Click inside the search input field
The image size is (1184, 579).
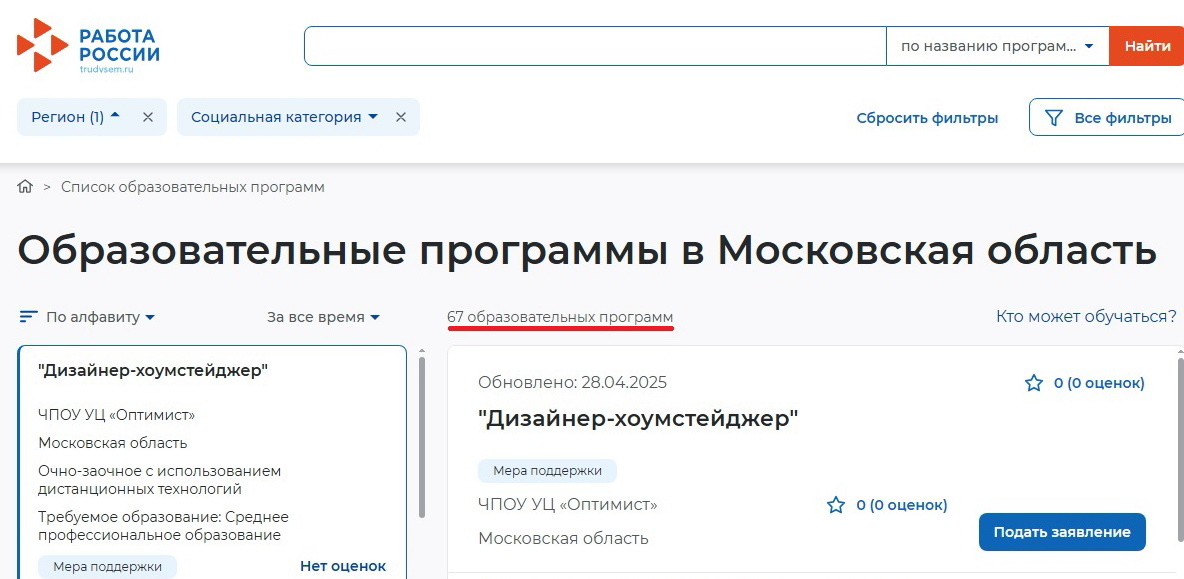coord(595,45)
